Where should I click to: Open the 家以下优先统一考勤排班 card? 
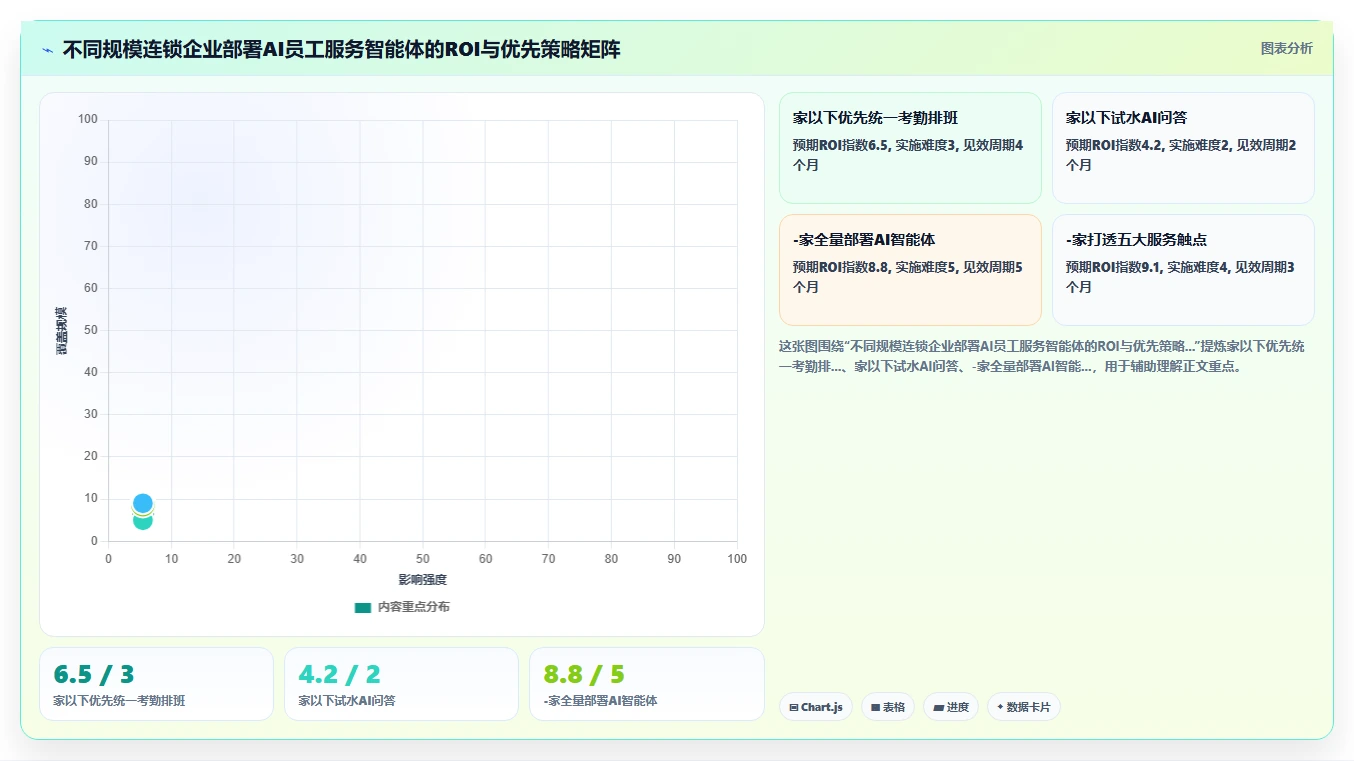coord(910,148)
